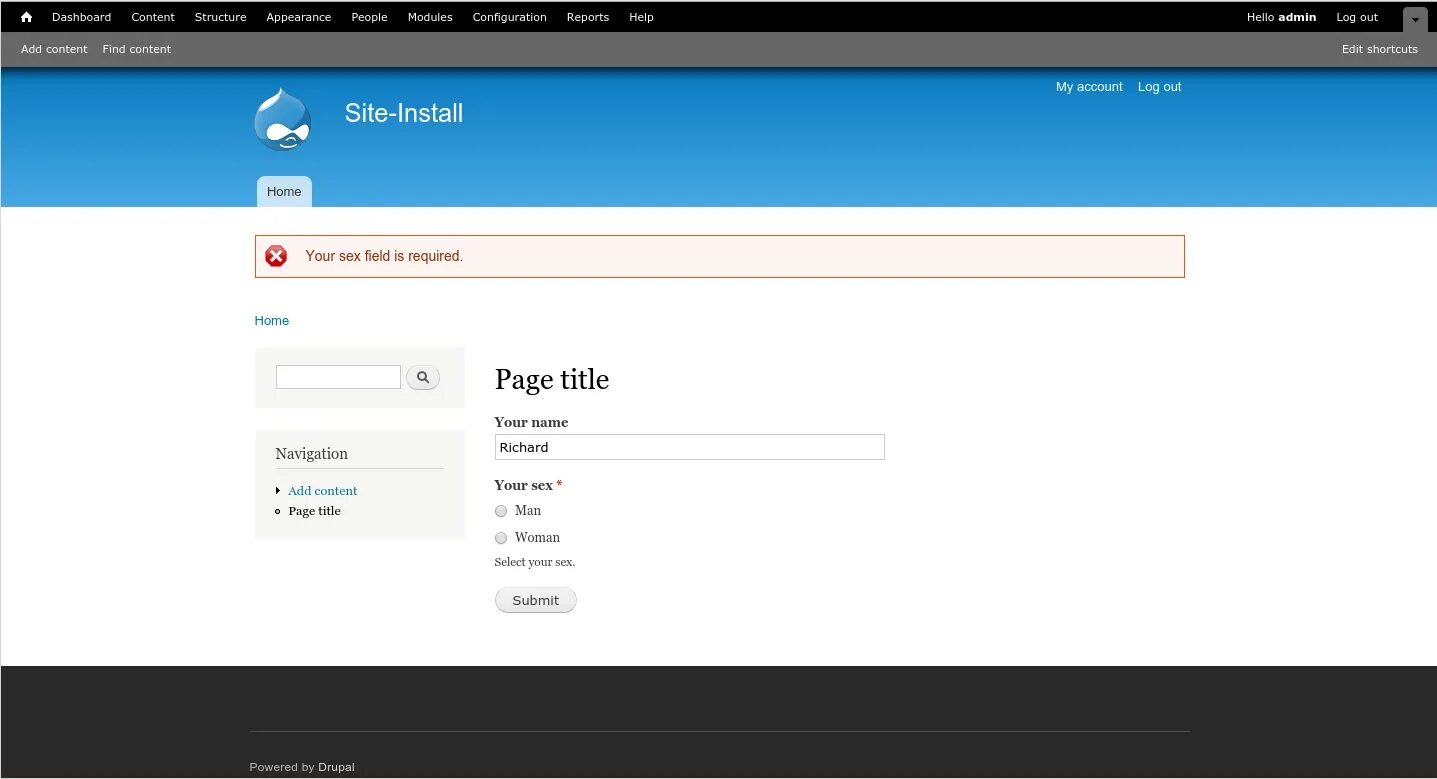Open the Help admin menu
The image size is (1437, 779).
point(641,17)
